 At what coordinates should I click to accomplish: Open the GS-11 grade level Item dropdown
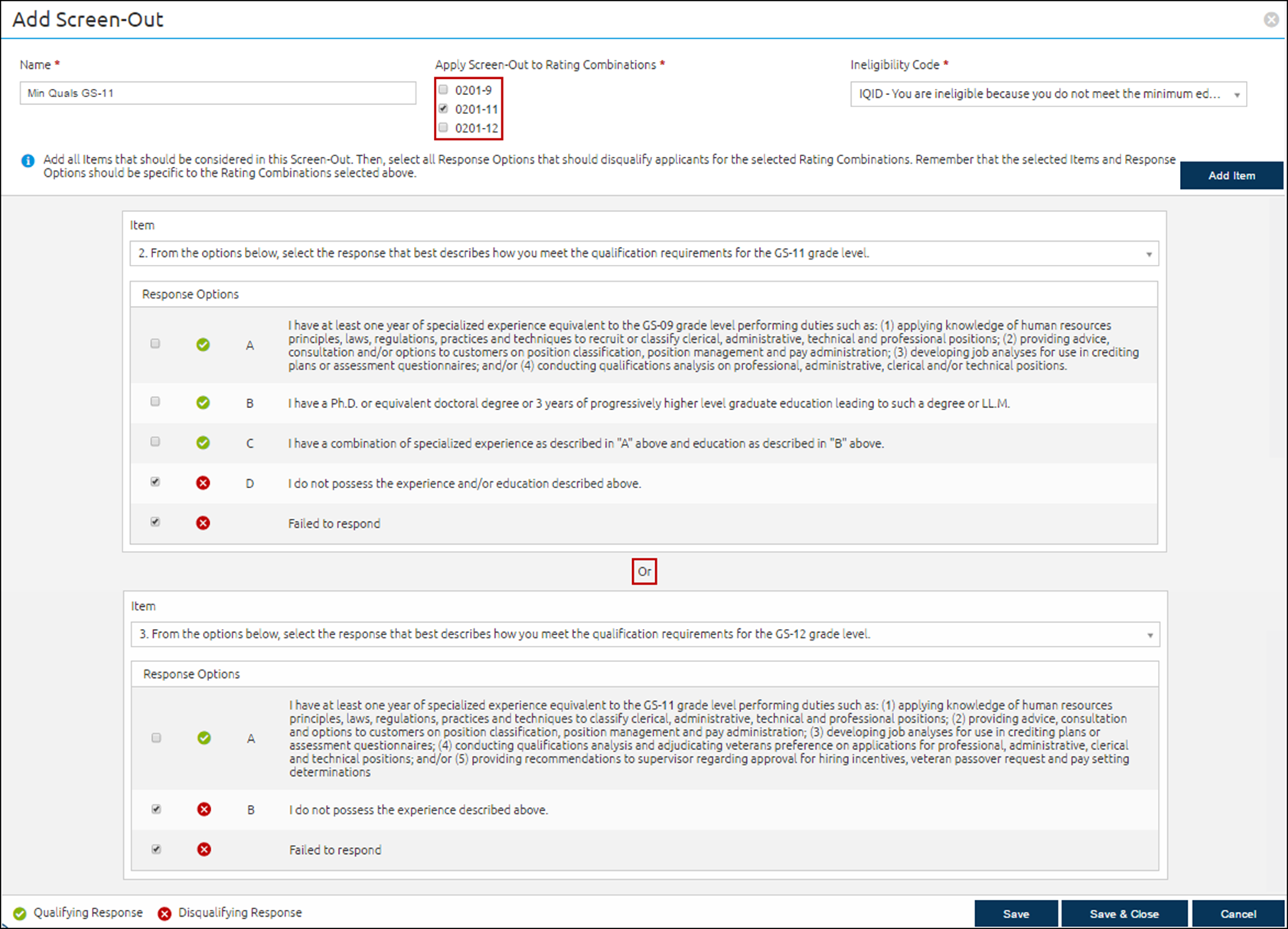tap(1148, 253)
